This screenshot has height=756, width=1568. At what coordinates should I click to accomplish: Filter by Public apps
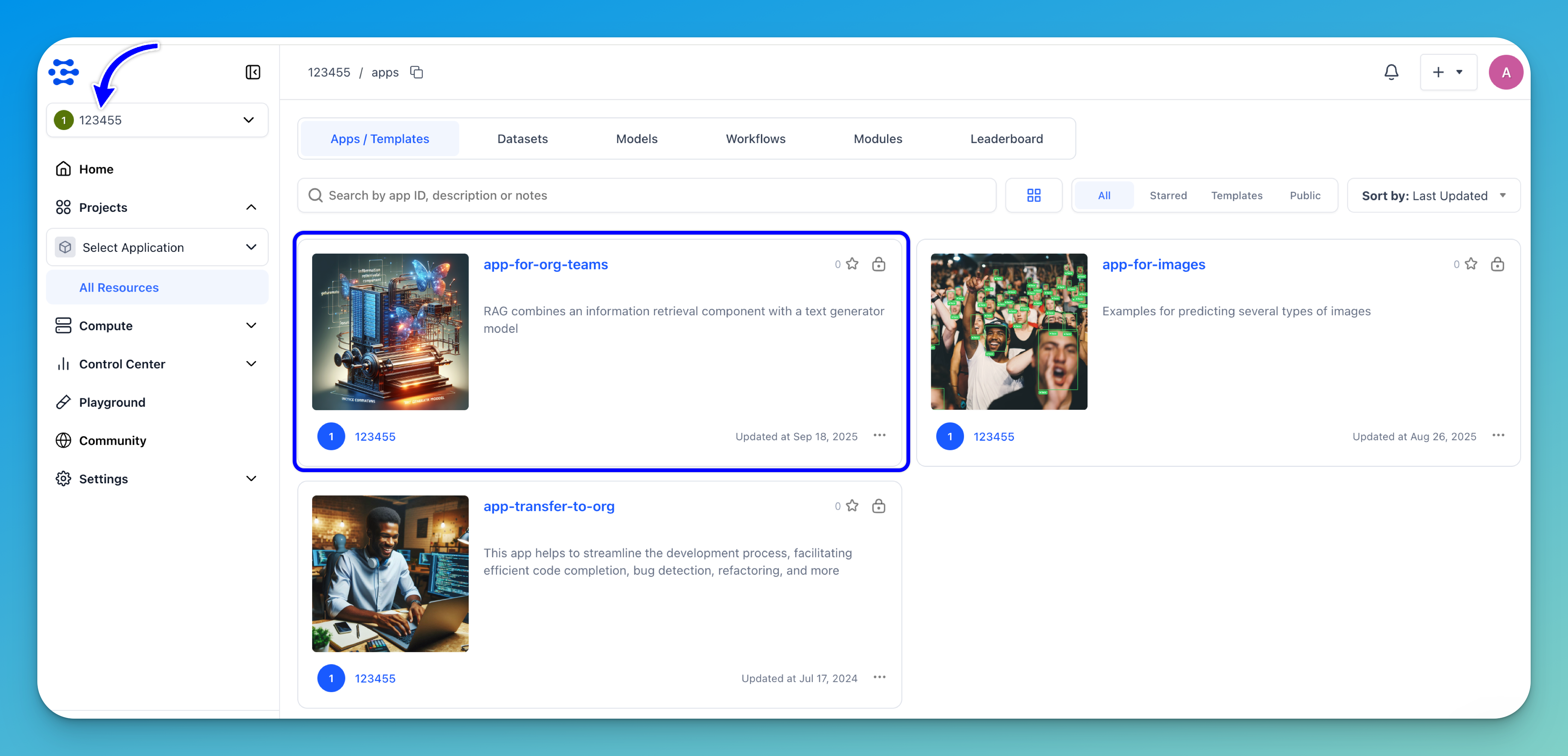click(1305, 196)
